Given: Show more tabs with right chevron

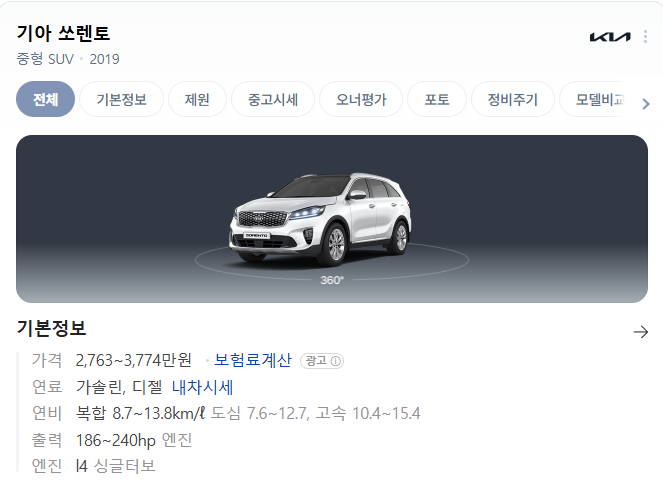Looking at the screenshot, I should click(x=646, y=104).
